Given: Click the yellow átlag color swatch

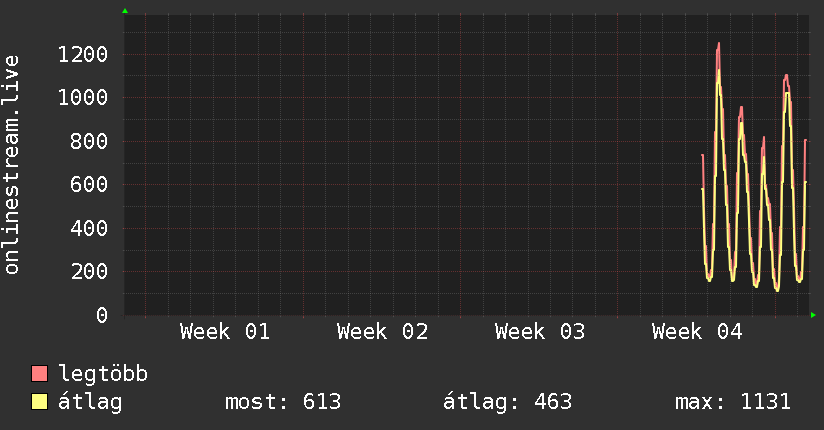Looking at the screenshot, I should click(40, 402).
